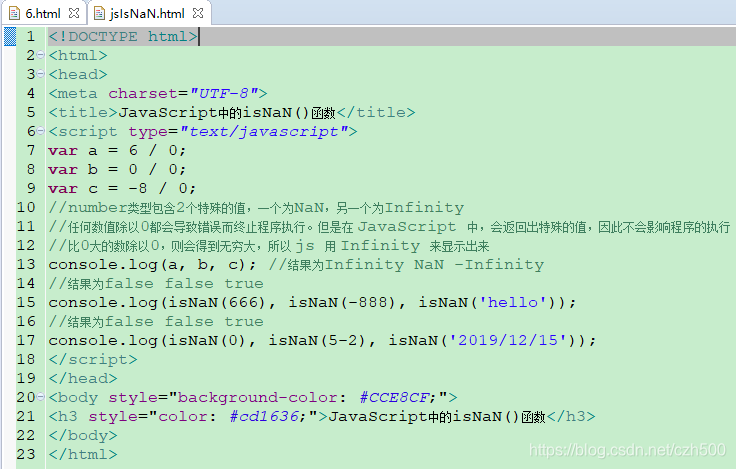Click the "UTF-8" charset value
Screen dimensions: 736x469
[x=224, y=93]
